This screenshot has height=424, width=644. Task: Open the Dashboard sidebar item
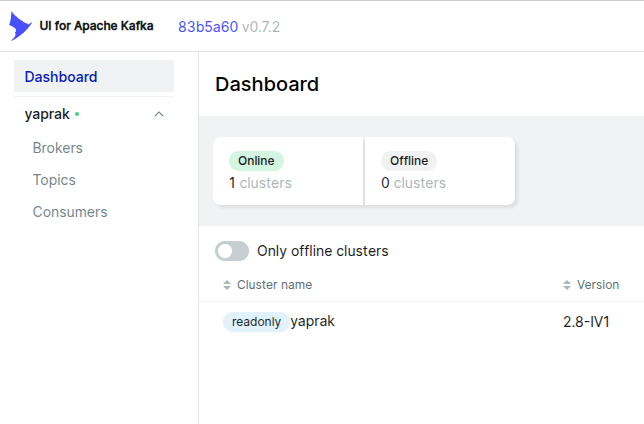click(x=61, y=77)
